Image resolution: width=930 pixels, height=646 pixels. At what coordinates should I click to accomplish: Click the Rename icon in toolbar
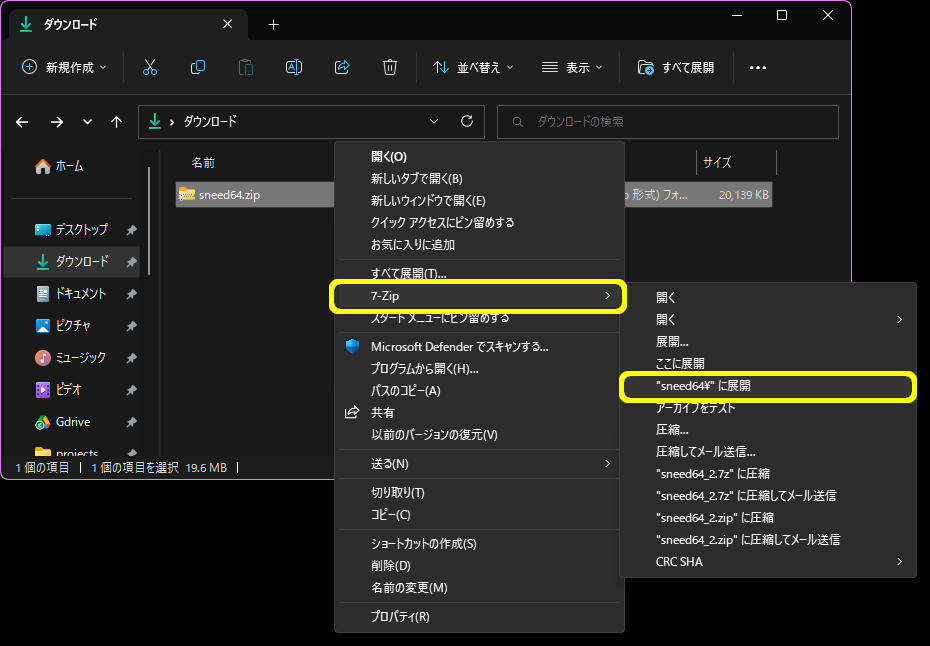click(294, 67)
